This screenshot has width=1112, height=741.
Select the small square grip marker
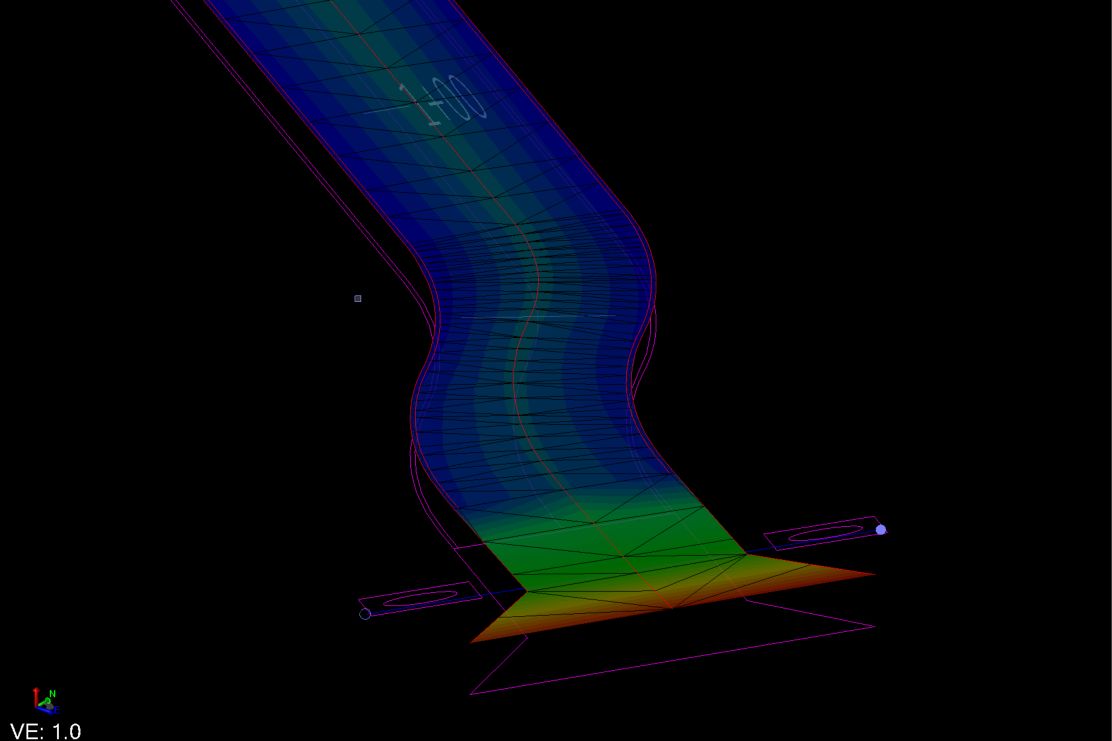(x=357, y=299)
